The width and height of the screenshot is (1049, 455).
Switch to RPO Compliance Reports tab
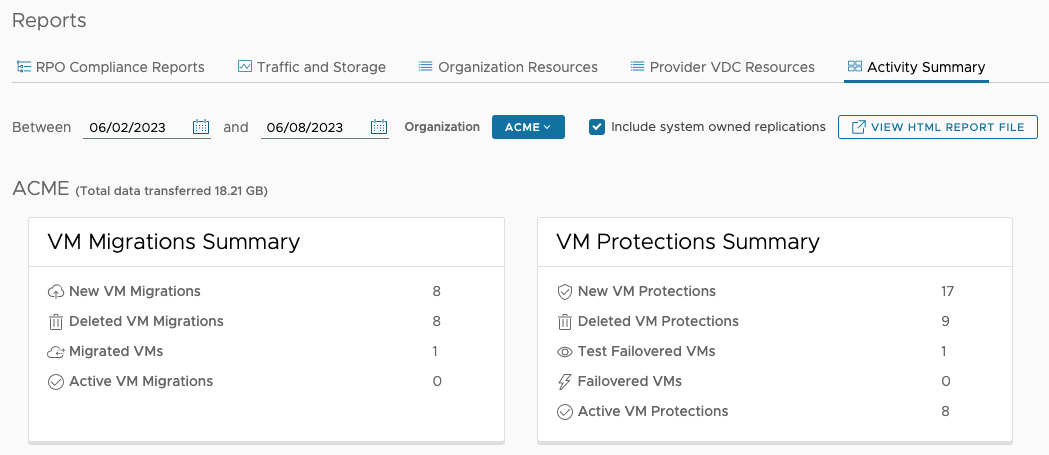pos(110,67)
